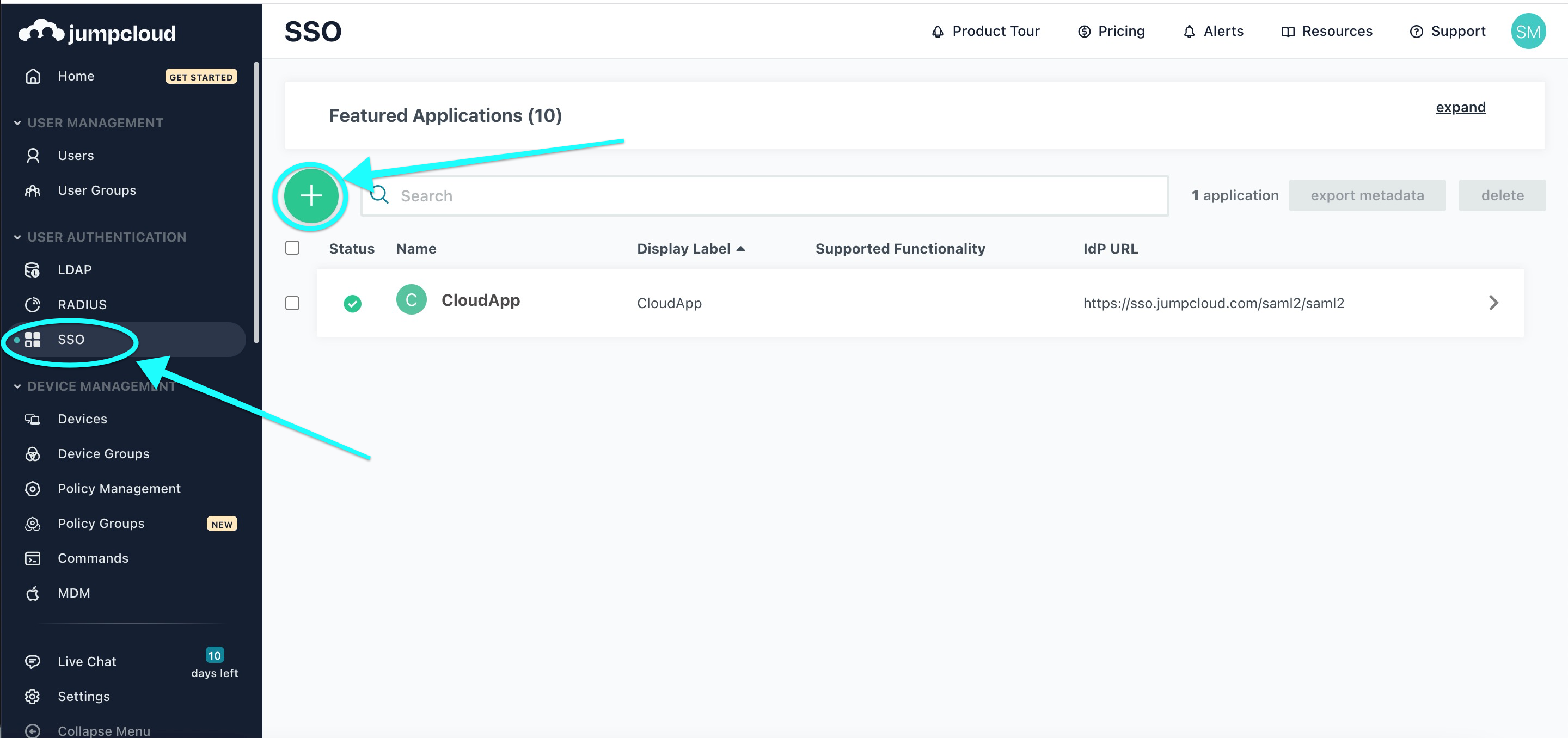Open the User Groups menu item
The height and width of the screenshot is (738, 1568).
click(x=97, y=190)
